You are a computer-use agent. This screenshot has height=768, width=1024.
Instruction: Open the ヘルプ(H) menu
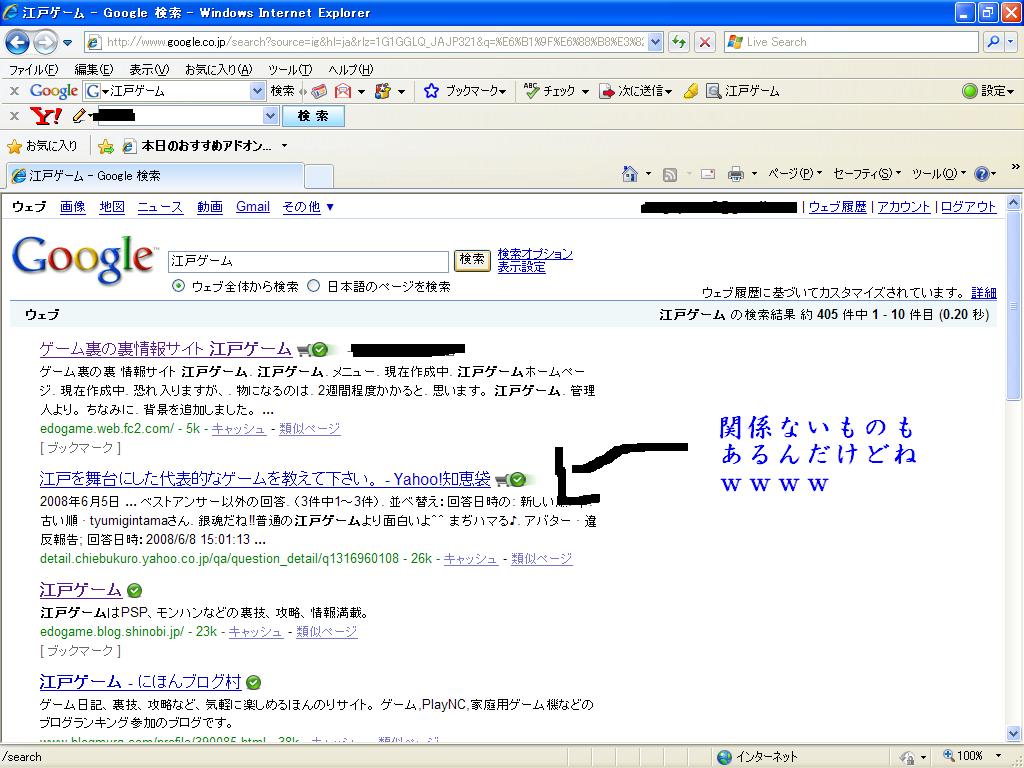[351, 69]
